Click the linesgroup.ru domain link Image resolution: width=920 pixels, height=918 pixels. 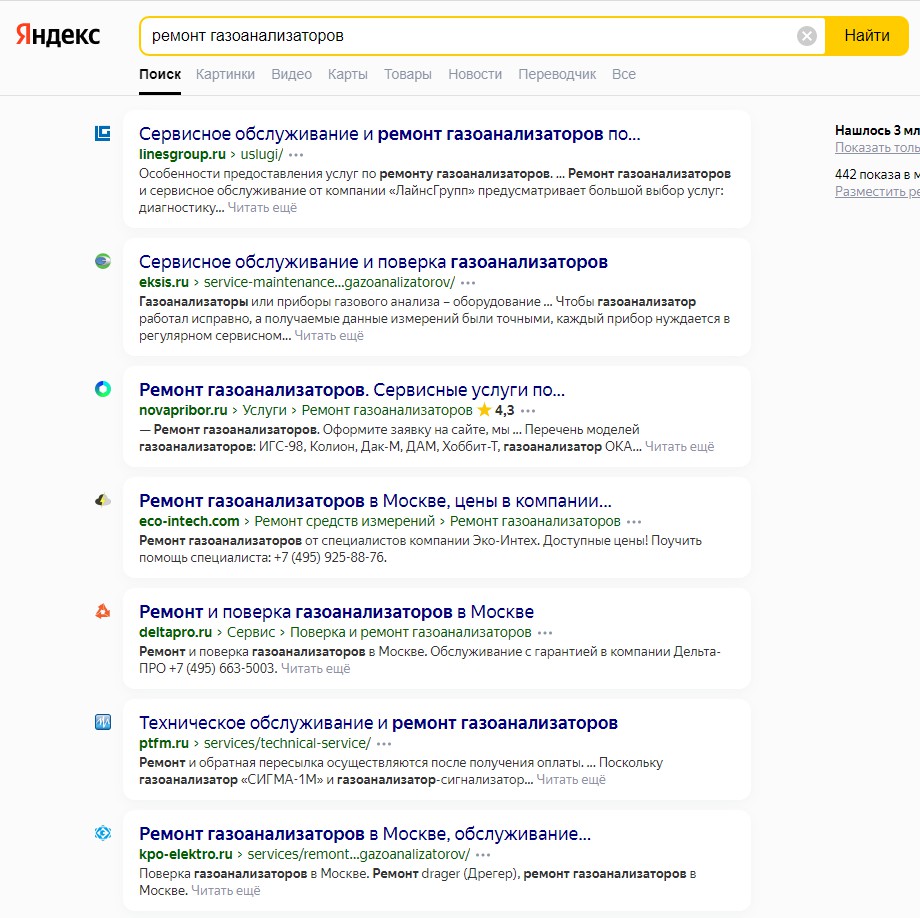pyautogui.click(x=182, y=154)
